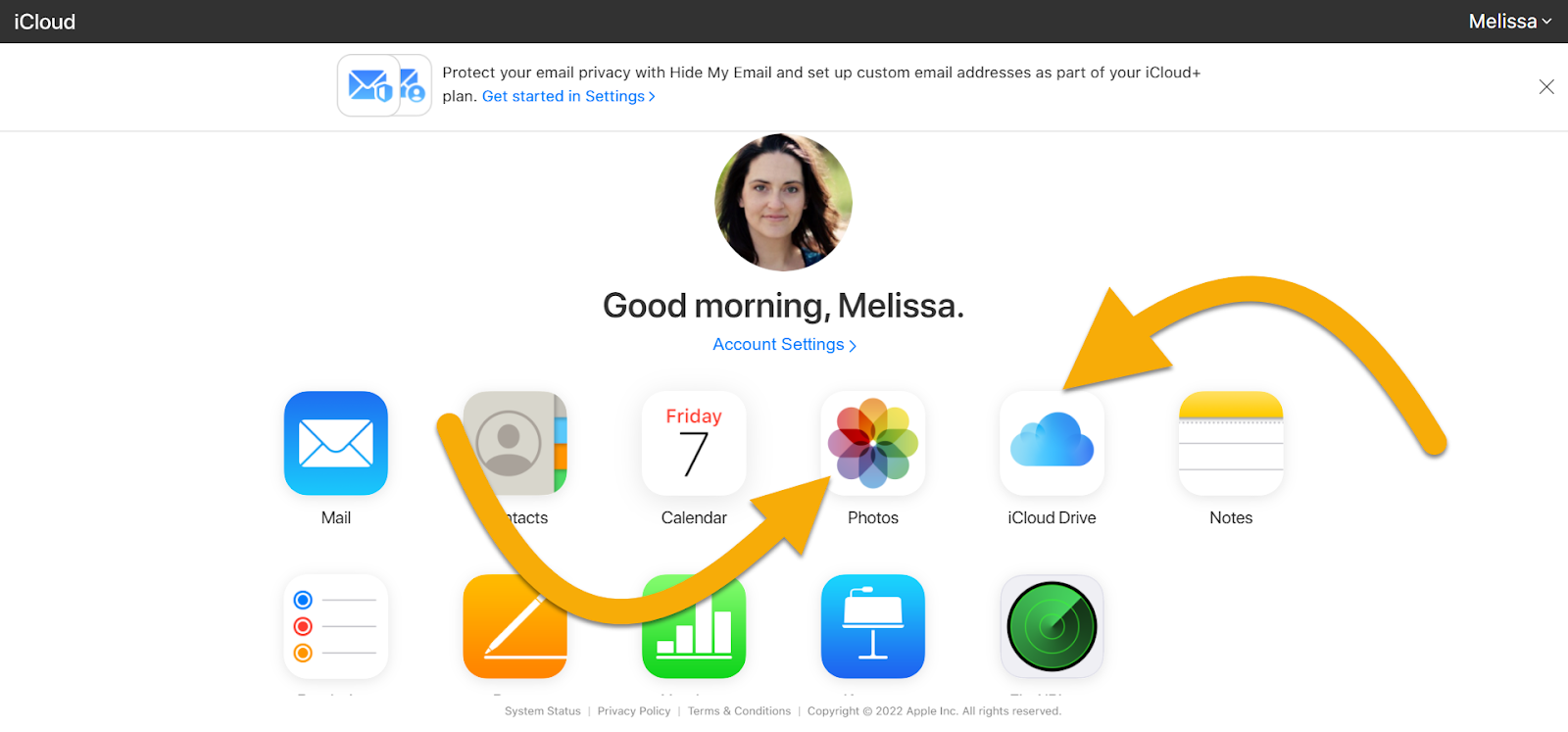Open the Privacy Policy footer link
The width and height of the screenshot is (1568, 732).
click(x=634, y=711)
